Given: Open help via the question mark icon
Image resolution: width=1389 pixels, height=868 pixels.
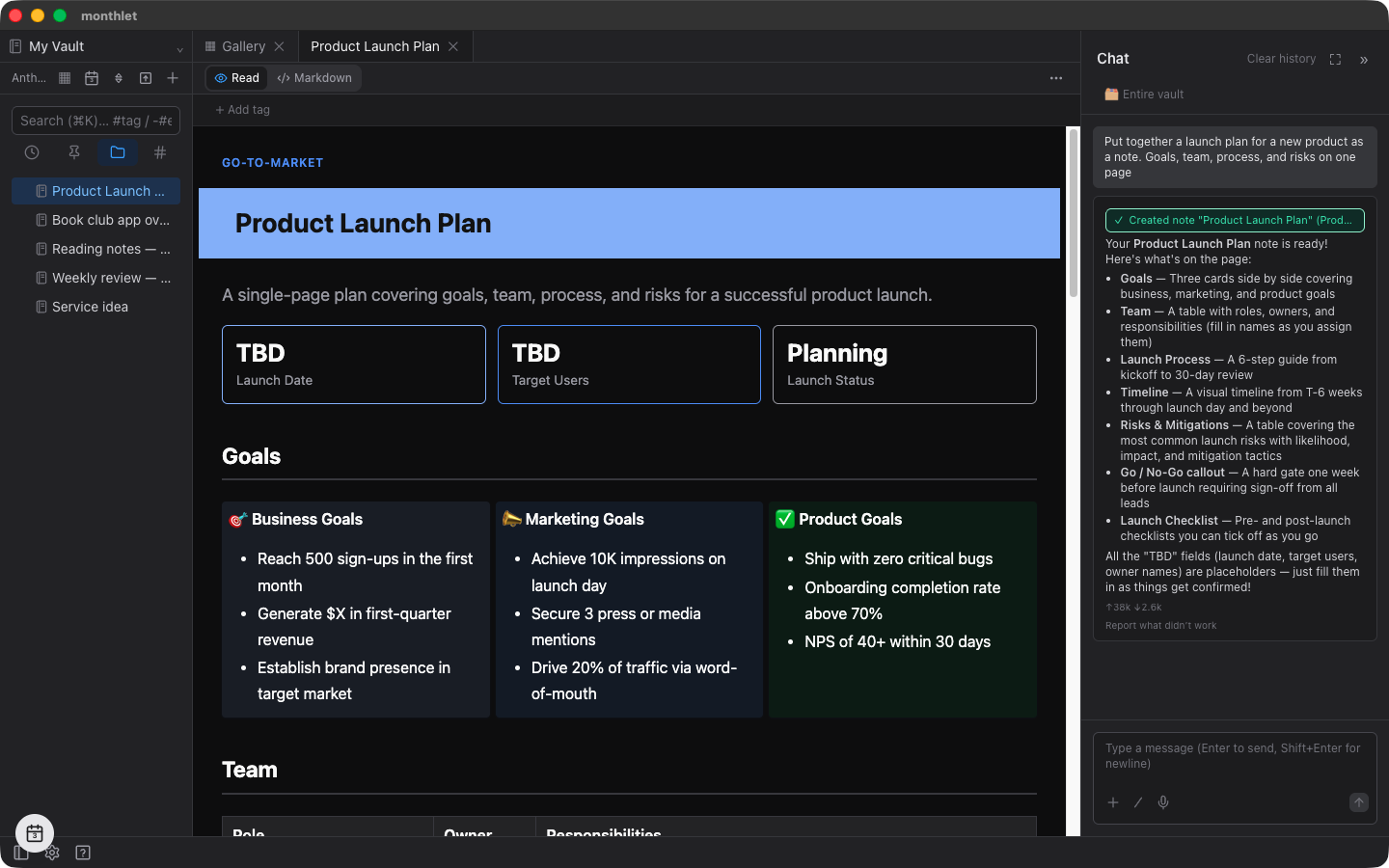Looking at the screenshot, I should [83, 853].
